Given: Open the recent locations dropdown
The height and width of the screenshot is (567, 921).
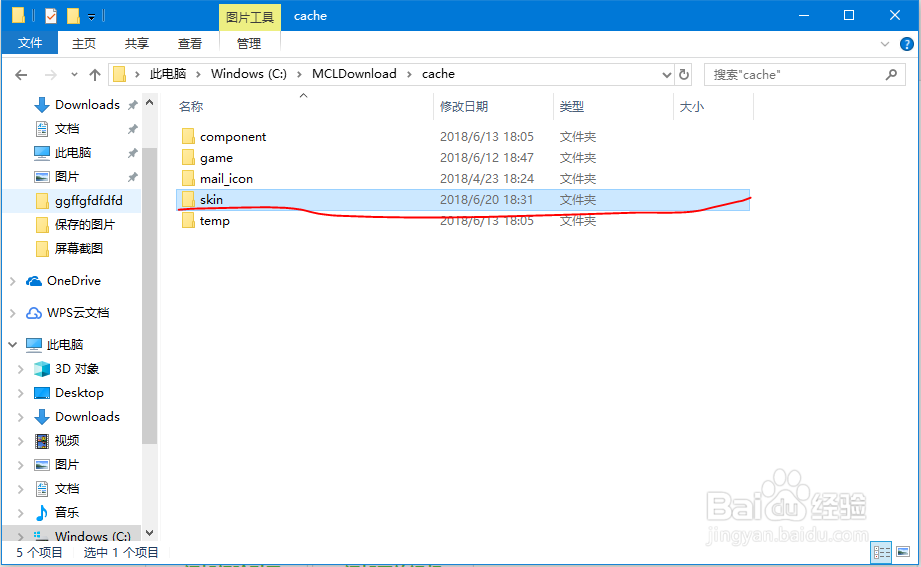Looking at the screenshot, I should tap(74, 75).
